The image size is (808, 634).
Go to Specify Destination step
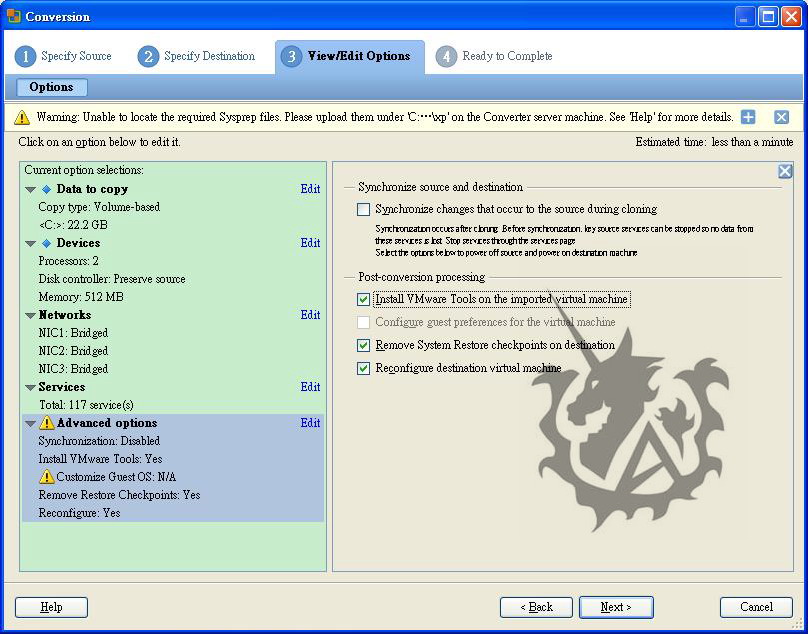click(209, 56)
